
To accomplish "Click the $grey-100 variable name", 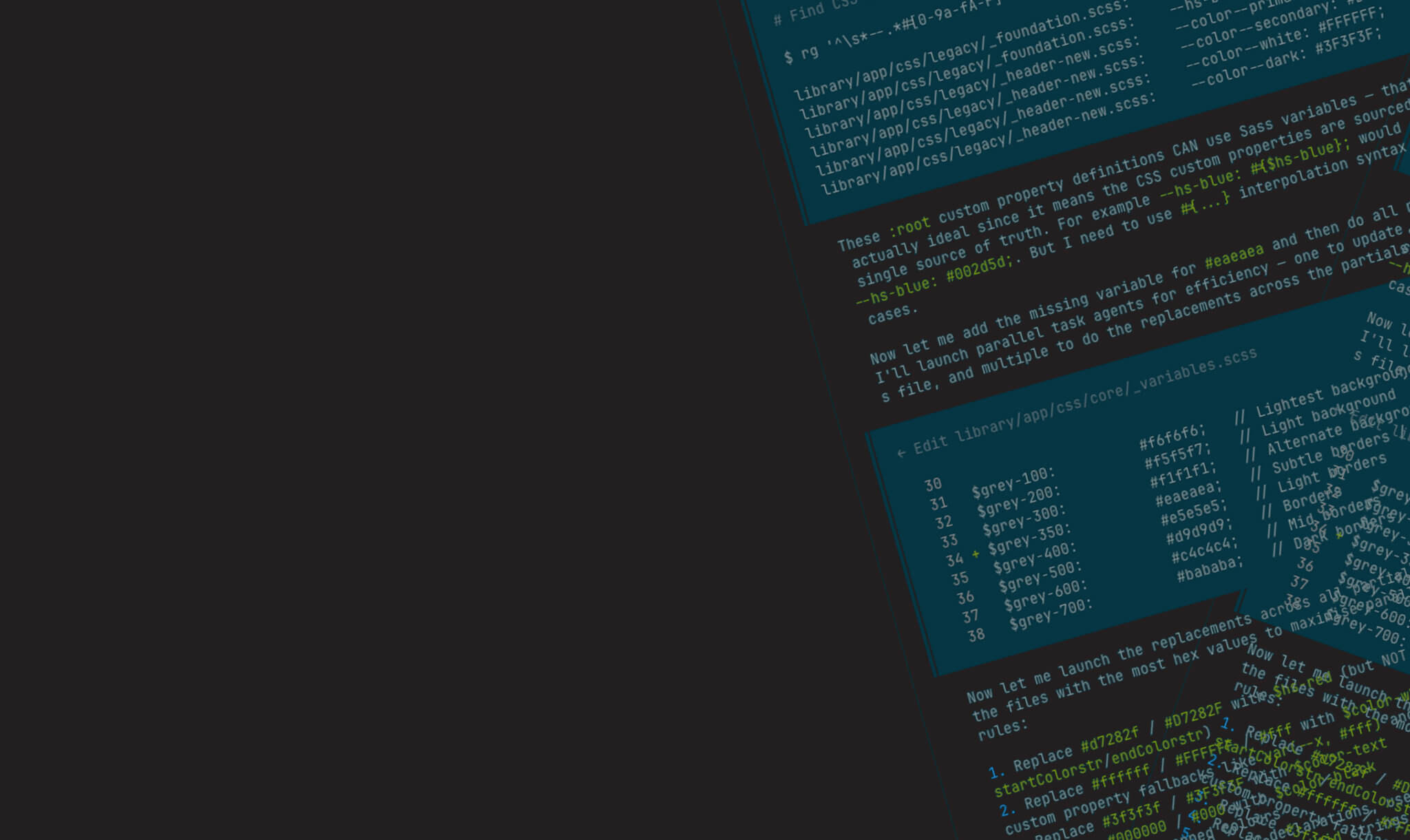I will tap(1013, 483).
